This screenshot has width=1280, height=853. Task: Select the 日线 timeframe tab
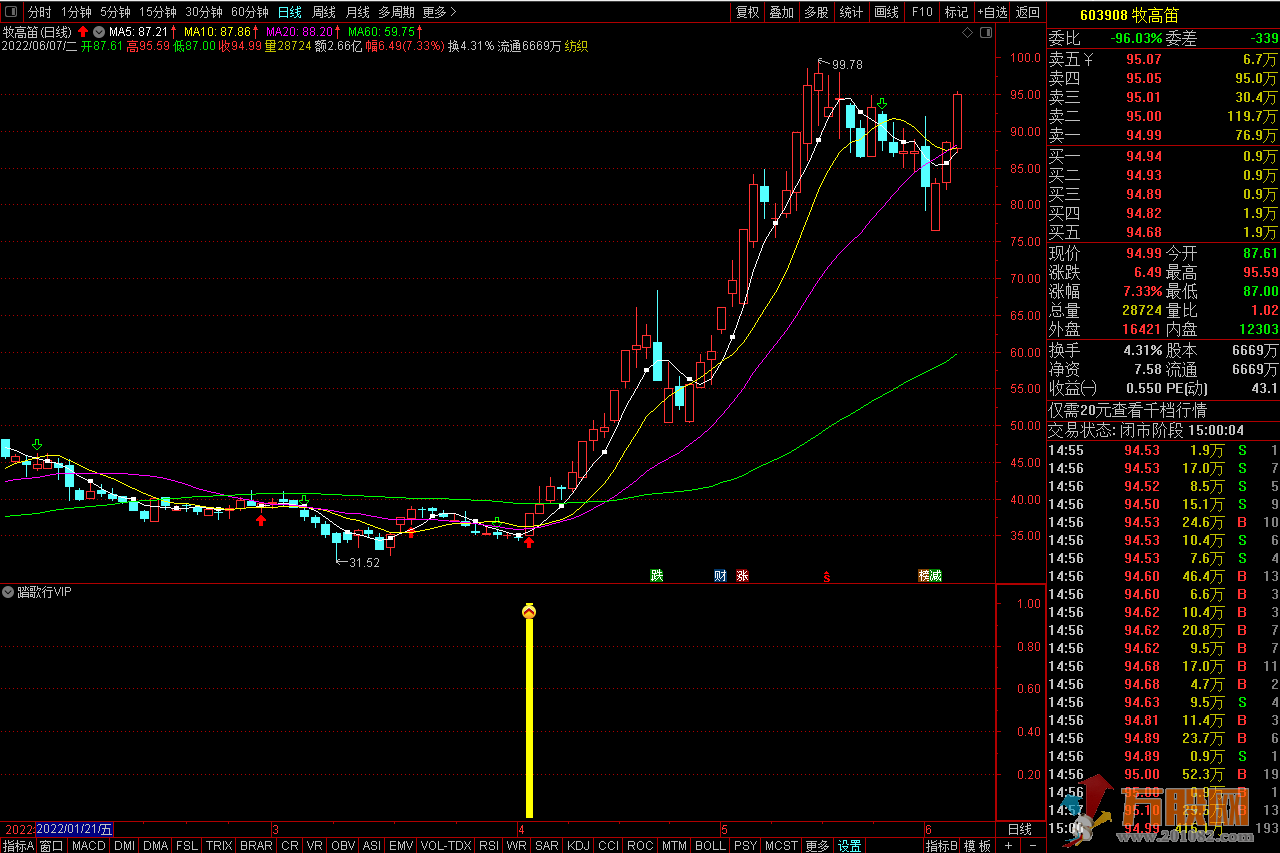(x=289, y=12)
